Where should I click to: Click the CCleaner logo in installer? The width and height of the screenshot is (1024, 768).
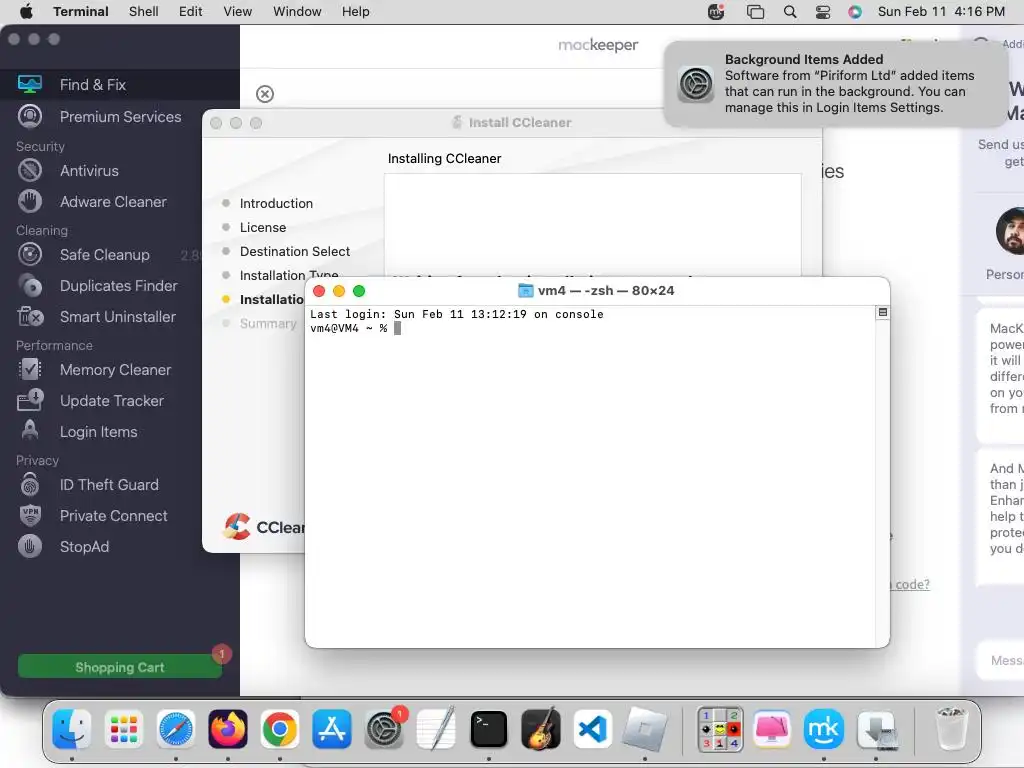[x=263, y=526]
